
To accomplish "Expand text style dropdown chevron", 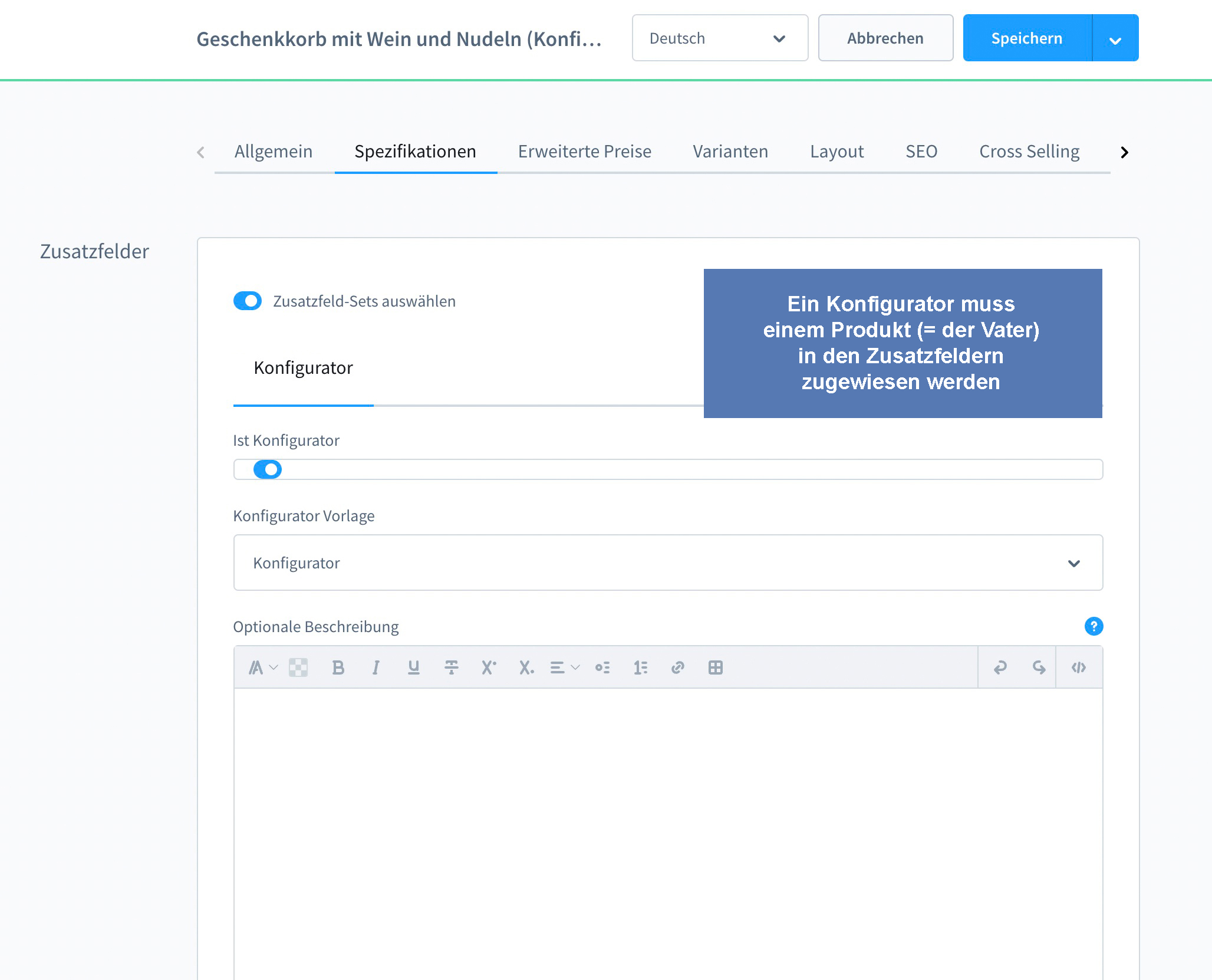I will click(x=274, y=667).
